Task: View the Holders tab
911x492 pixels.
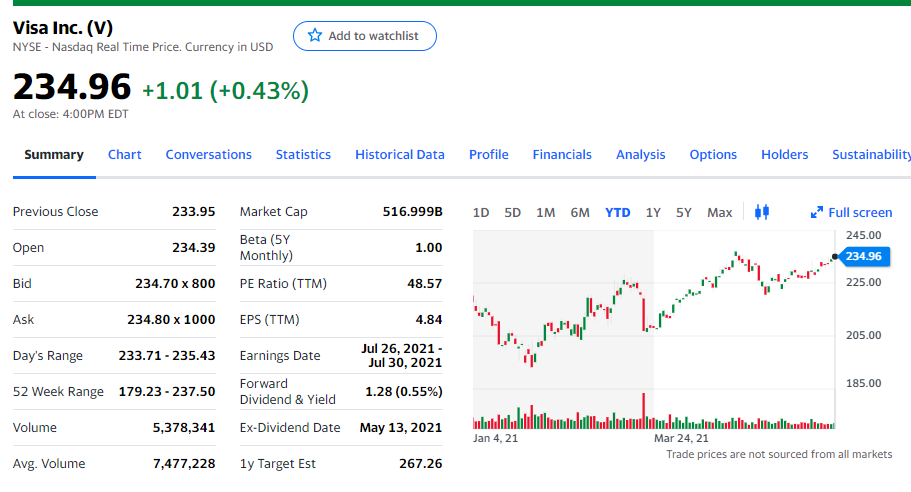Action: point(784,154)
